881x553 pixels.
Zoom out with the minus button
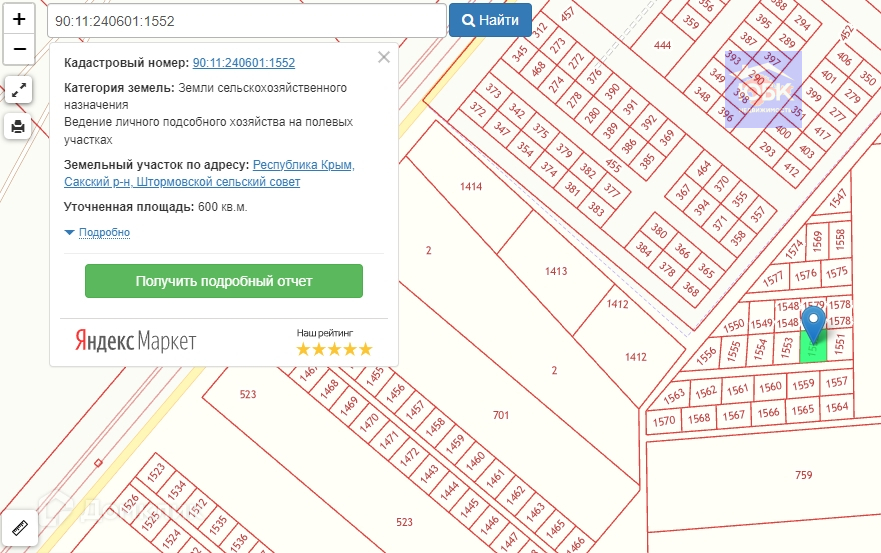click(x=19, y=48)
